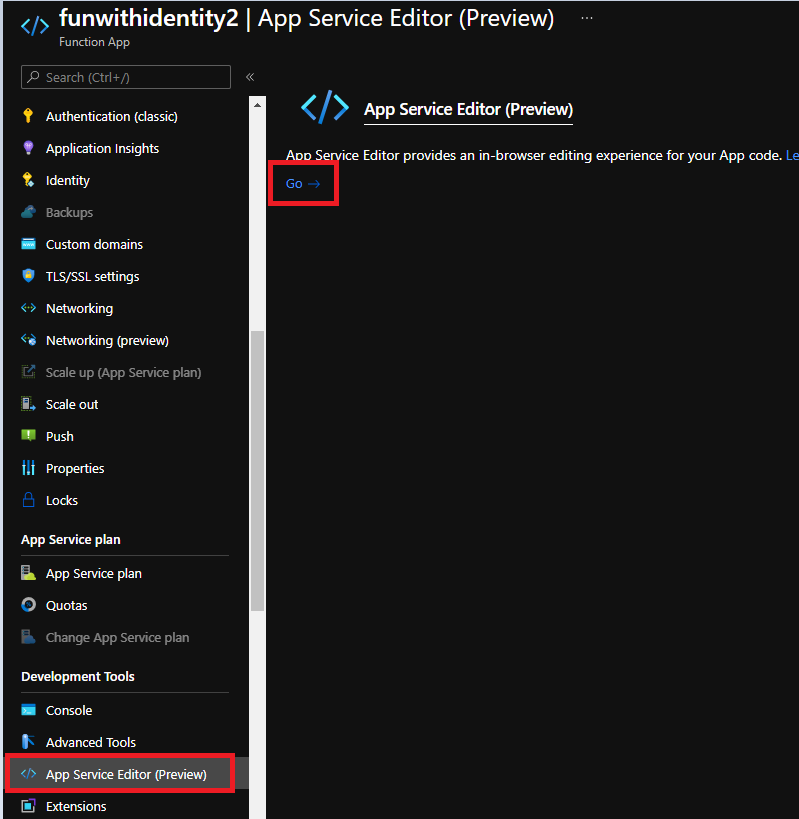This screenshot has width=799, height=819.
Task: Click the Authentication (classic) key icon
Action: (x=28, y=115)
